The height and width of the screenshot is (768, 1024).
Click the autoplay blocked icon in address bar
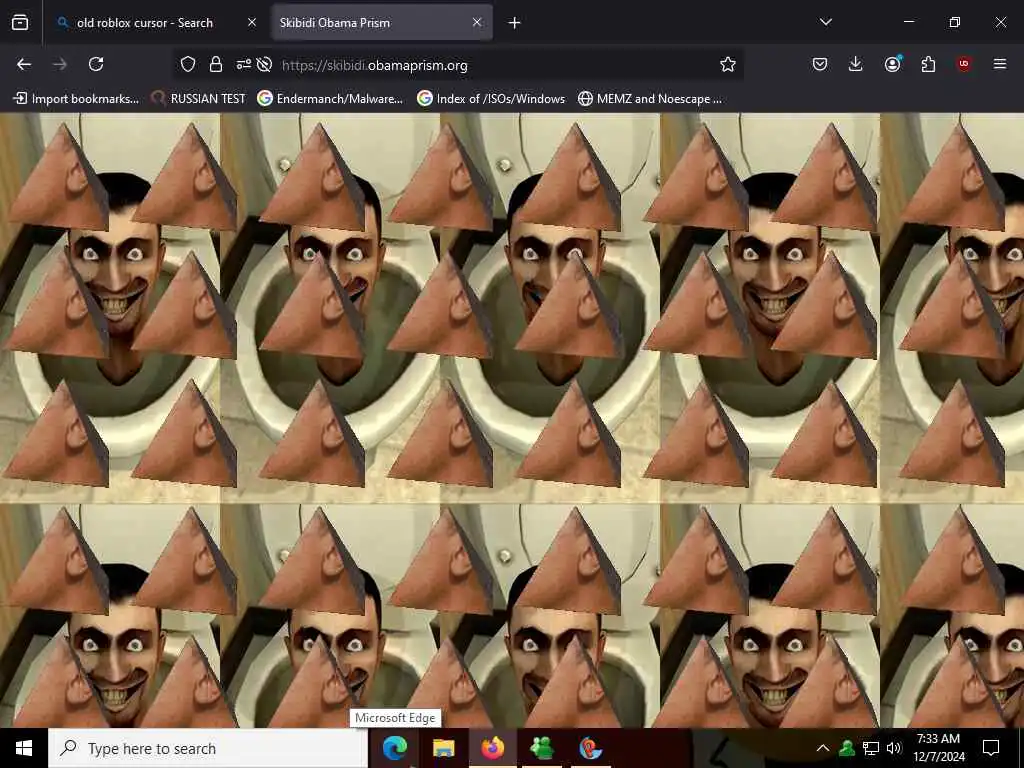pyautogui.click(x=264, y=64)
